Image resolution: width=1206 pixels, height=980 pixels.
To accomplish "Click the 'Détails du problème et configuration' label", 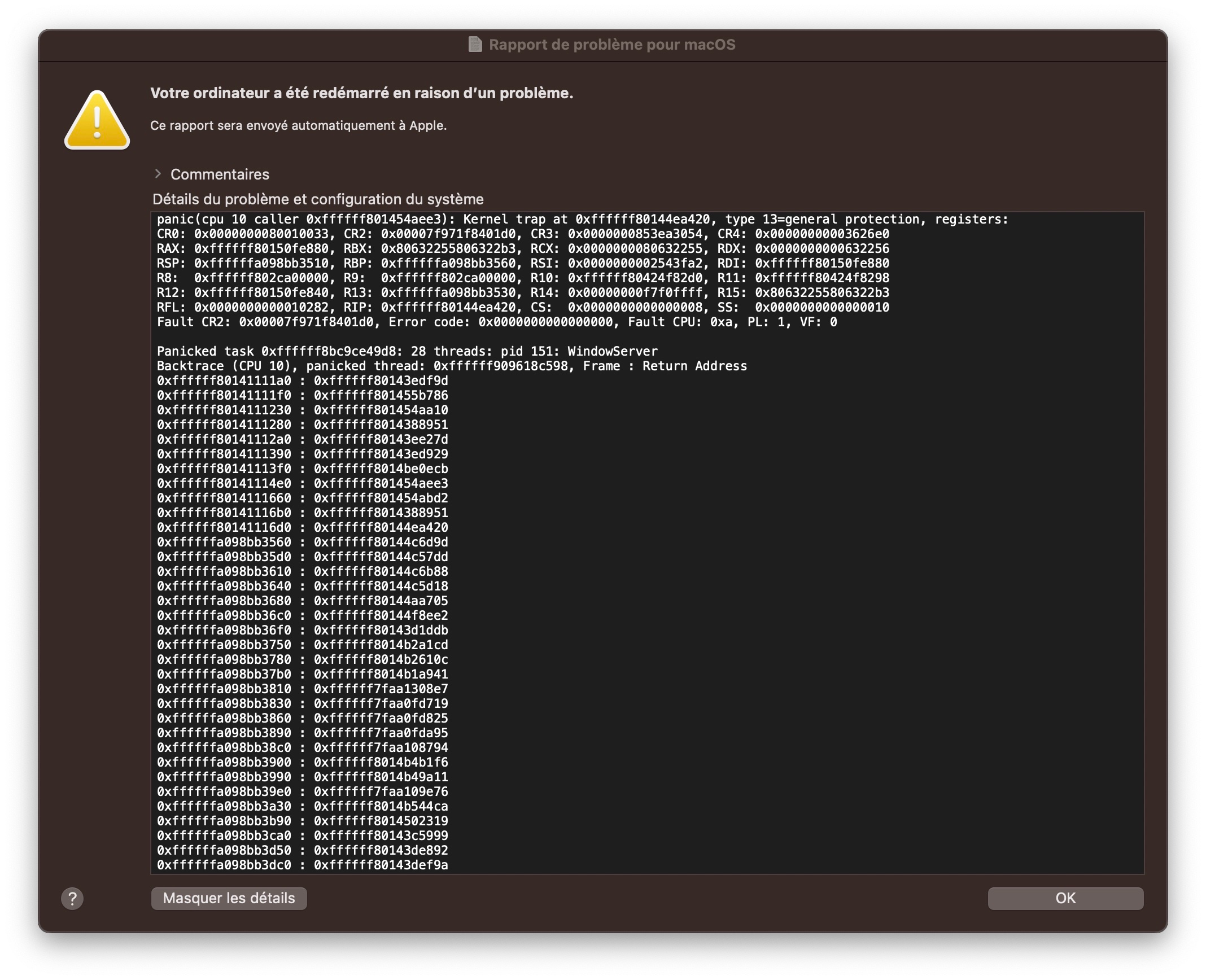I will [318, 199].
